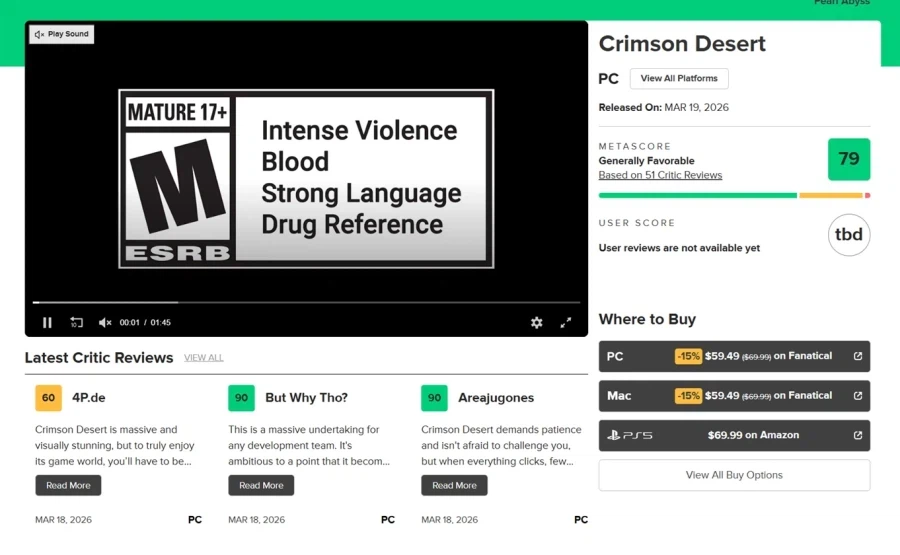Read more of the 4P.de review
Screen dimensions: 900x555
pos(68,485)
